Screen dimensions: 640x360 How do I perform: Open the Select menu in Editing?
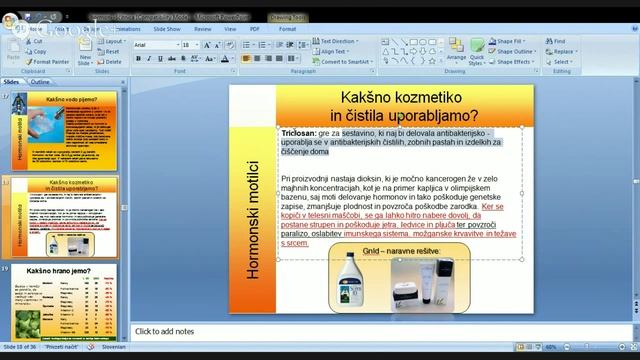(x=560, y=62)
